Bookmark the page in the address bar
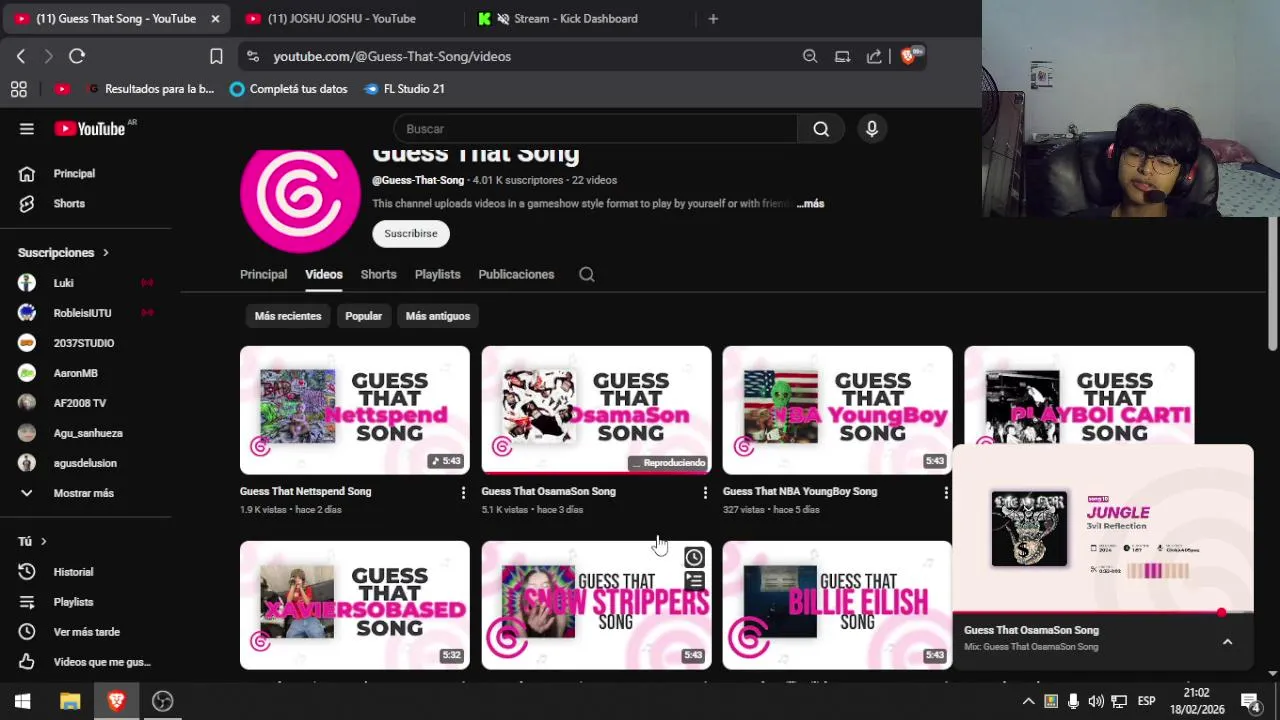The width and height of the screenshot is (1280, 720). (x=216, y=56)
